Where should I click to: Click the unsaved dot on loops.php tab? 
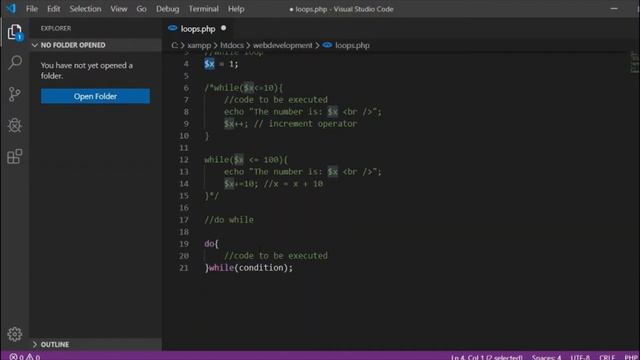pyautogui.click(x=223, y=28)
